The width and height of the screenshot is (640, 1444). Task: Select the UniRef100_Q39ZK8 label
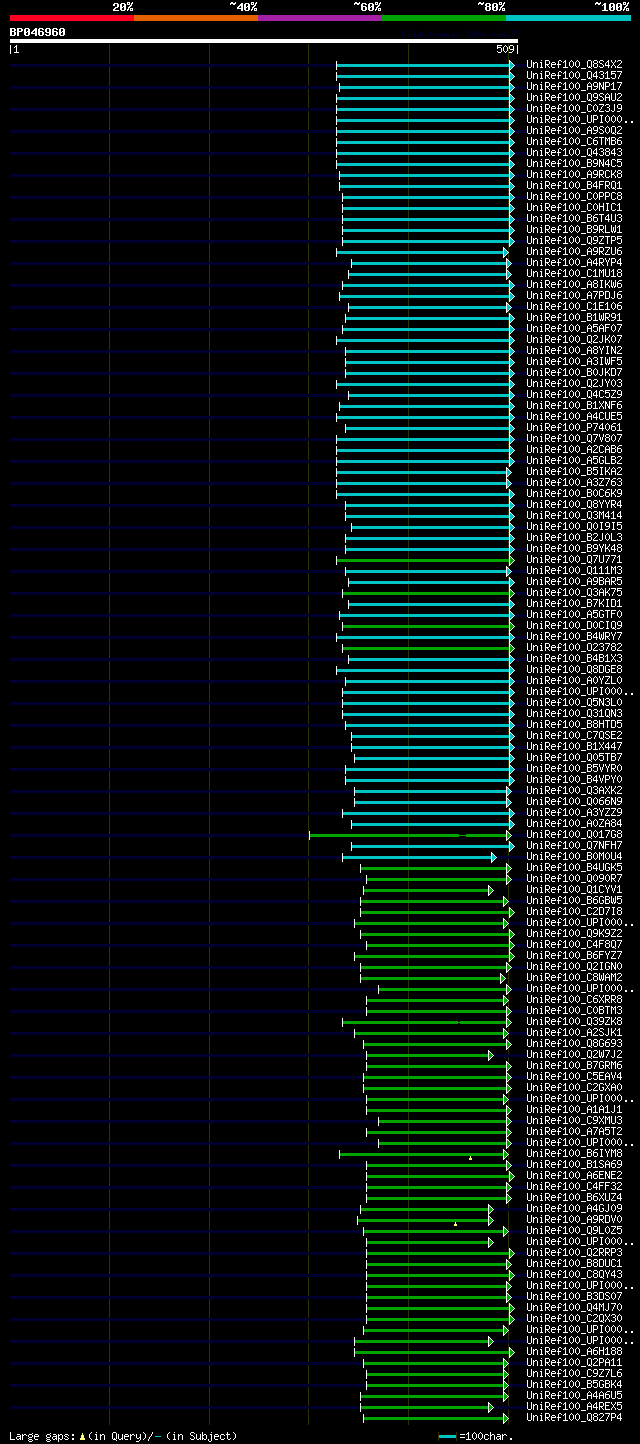[x=575, y=1021]
